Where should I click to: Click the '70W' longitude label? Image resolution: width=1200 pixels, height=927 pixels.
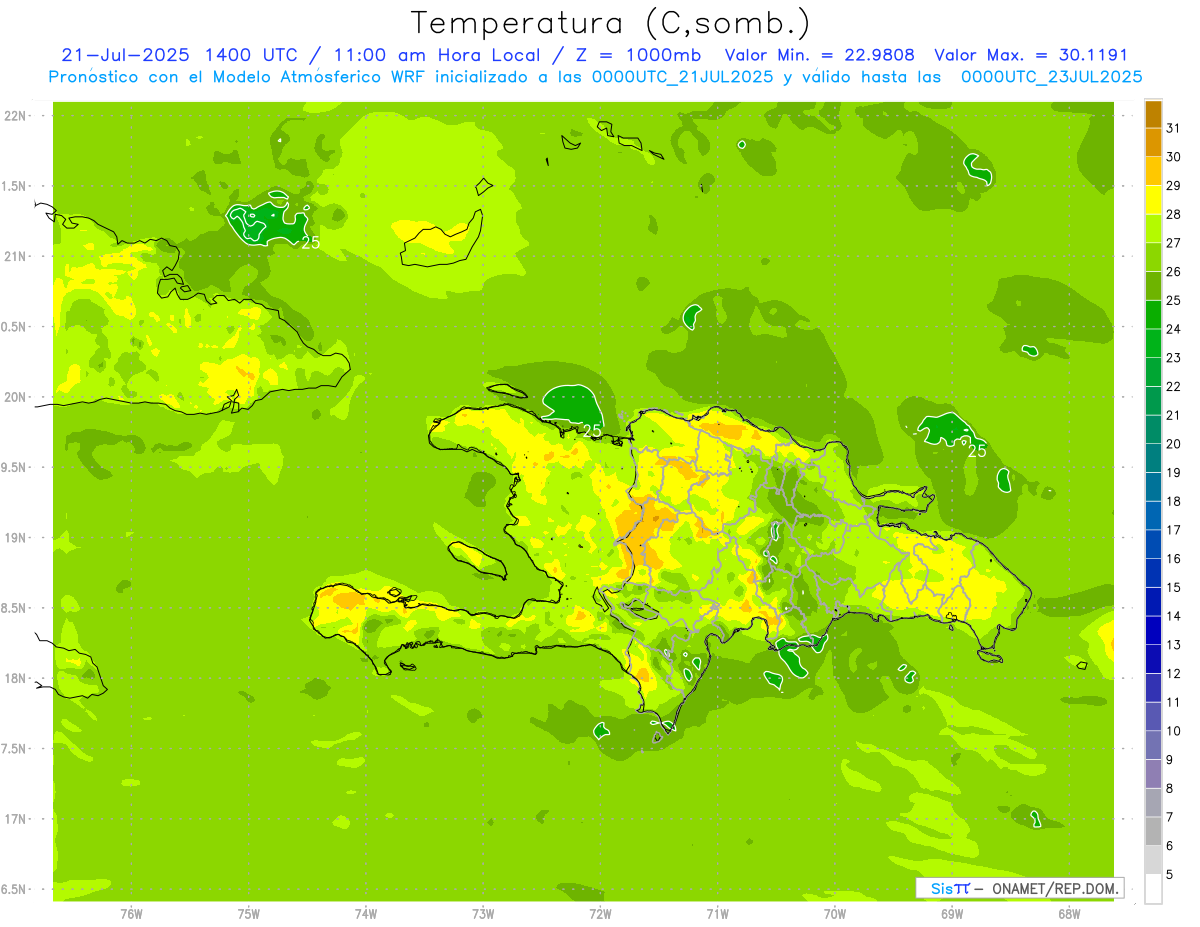pyautogui.click(x=835, y=914)
